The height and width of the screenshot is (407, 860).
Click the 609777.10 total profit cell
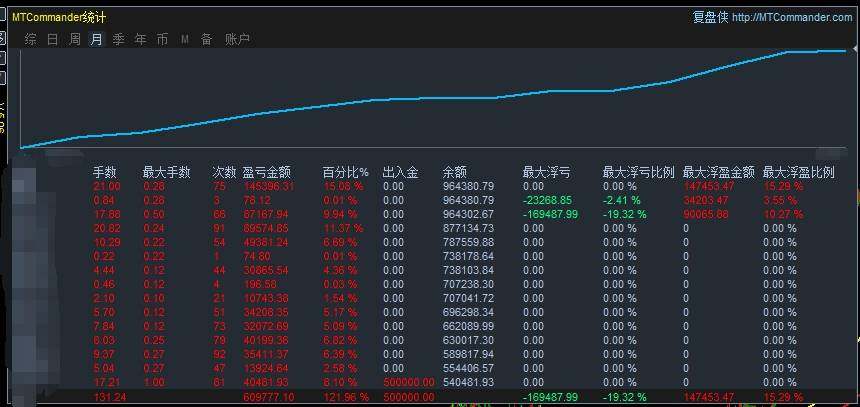(267, 397)
